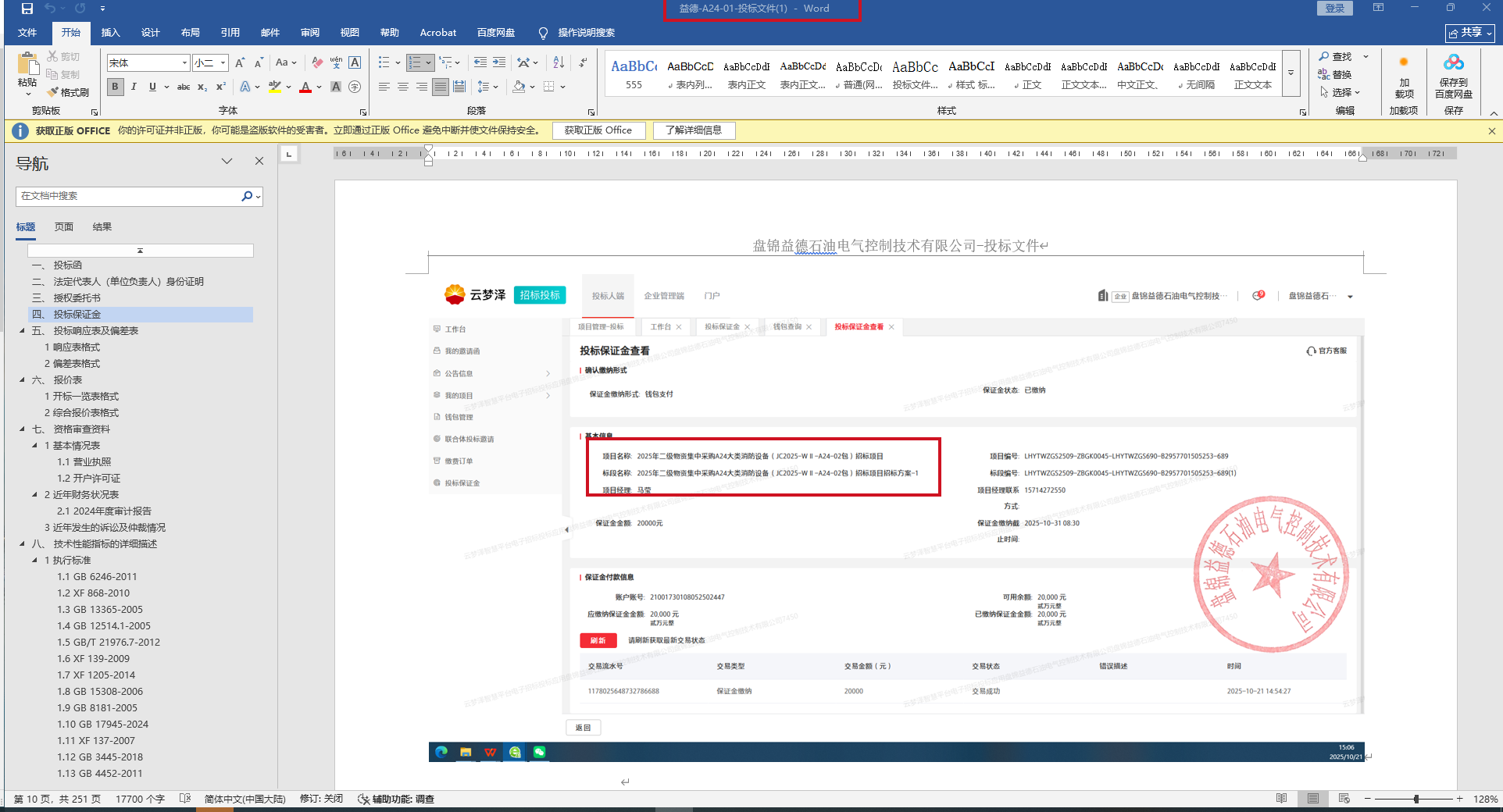Click the spelling check icon in the status bar
The image size is (1503, 812).
[x=185, y=799]
